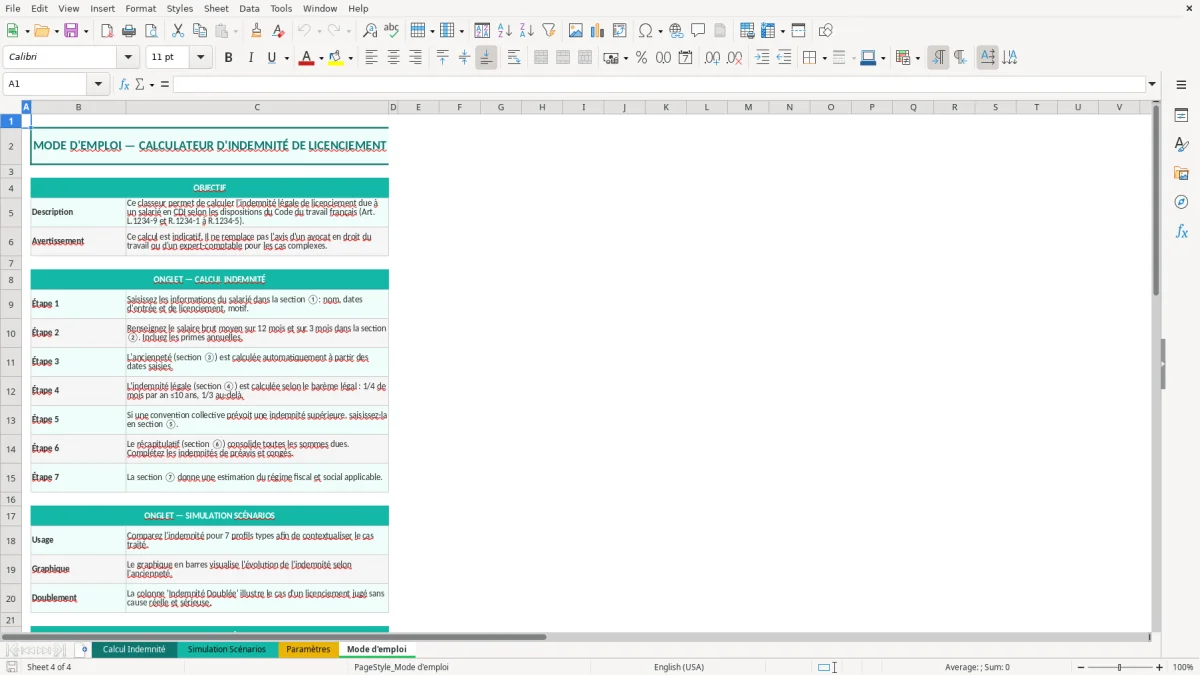1200x675 pixels.
Task: Open the Draw Functions shapes icon
Action: point(825,31)
